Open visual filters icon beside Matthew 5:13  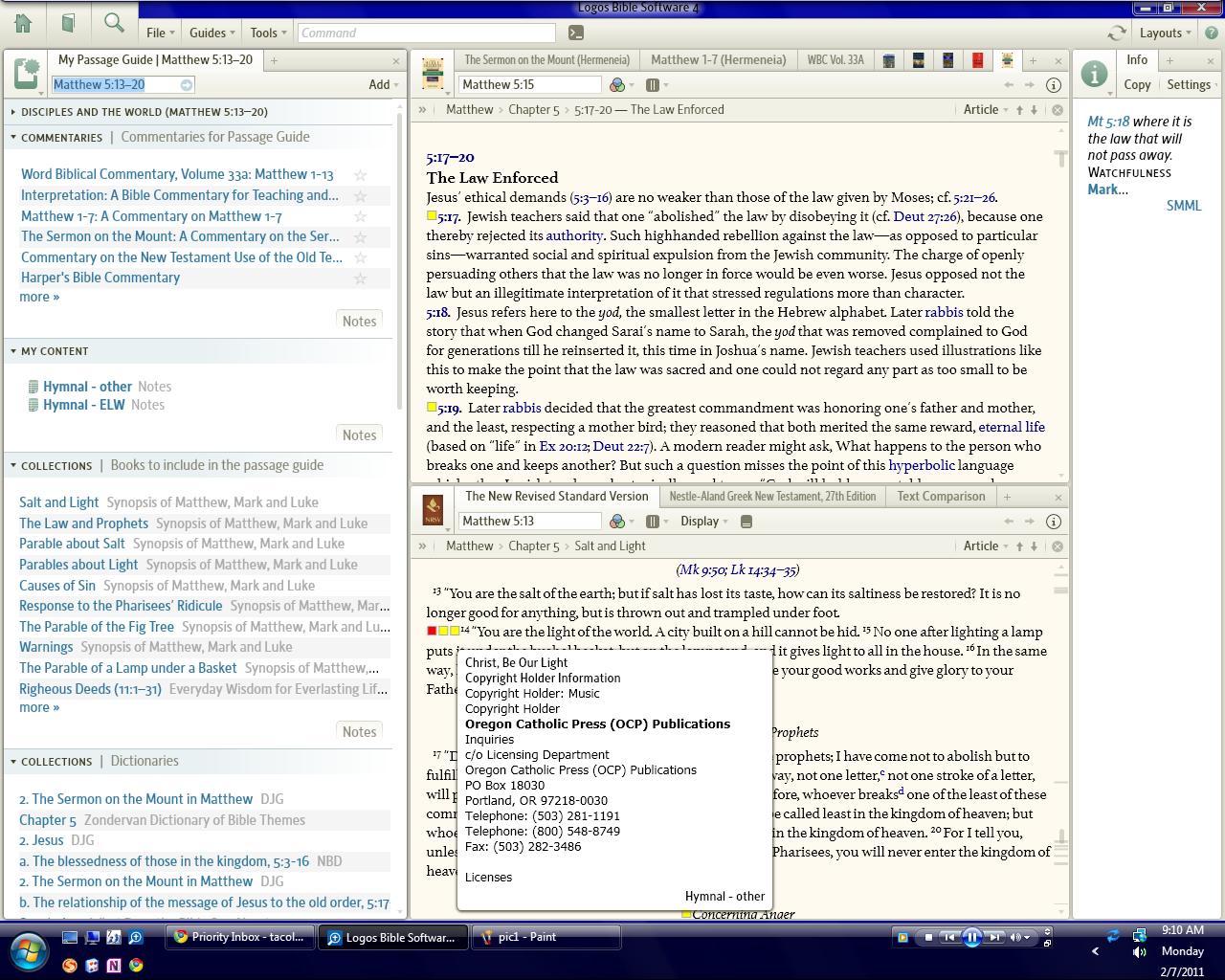(617, 521)
